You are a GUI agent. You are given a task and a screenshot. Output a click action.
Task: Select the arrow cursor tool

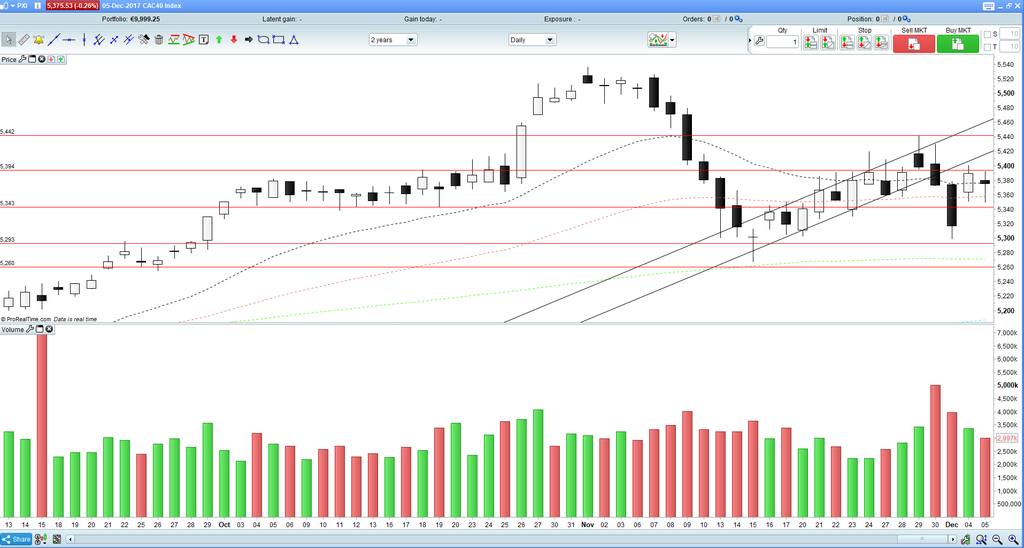8,39
